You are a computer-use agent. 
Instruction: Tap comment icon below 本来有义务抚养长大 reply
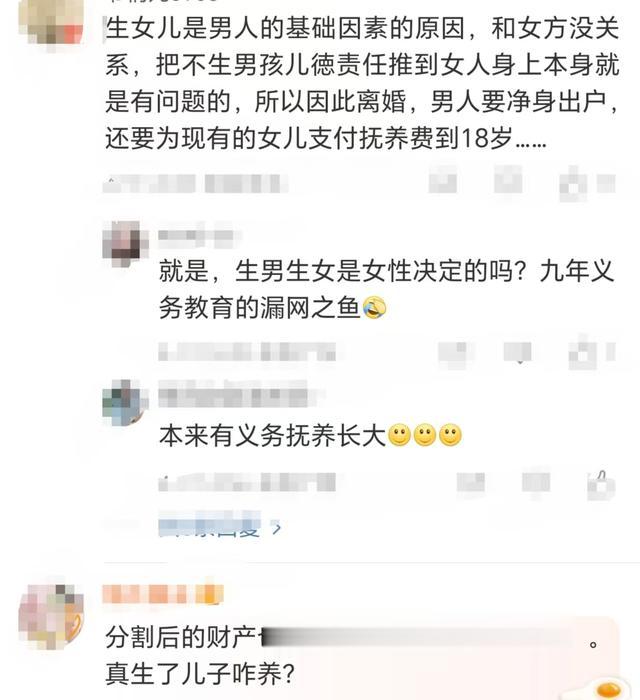coord(536,483)
